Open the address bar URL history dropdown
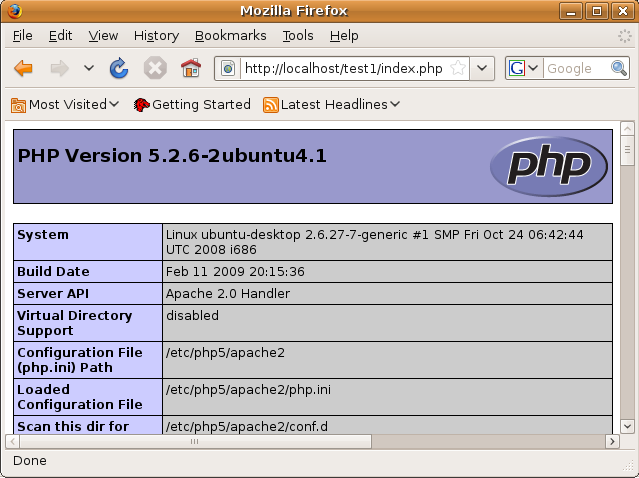Screen dimensions: 639x478 tap(482, 68)
